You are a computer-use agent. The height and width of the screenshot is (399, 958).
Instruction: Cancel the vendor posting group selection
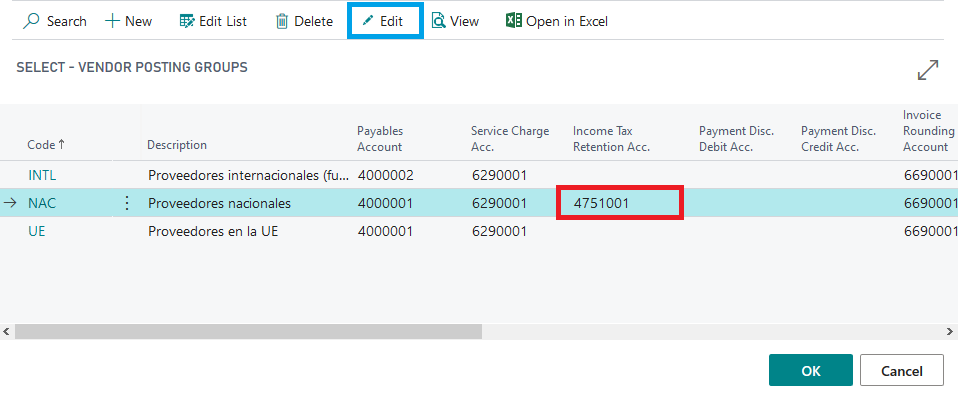(x=902, y=370)
